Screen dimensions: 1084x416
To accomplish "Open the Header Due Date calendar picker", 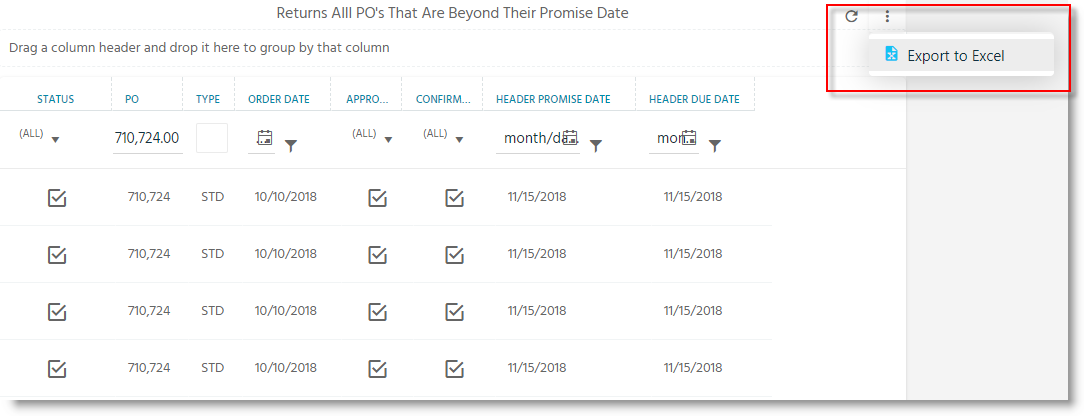I will tap(689, 137).
